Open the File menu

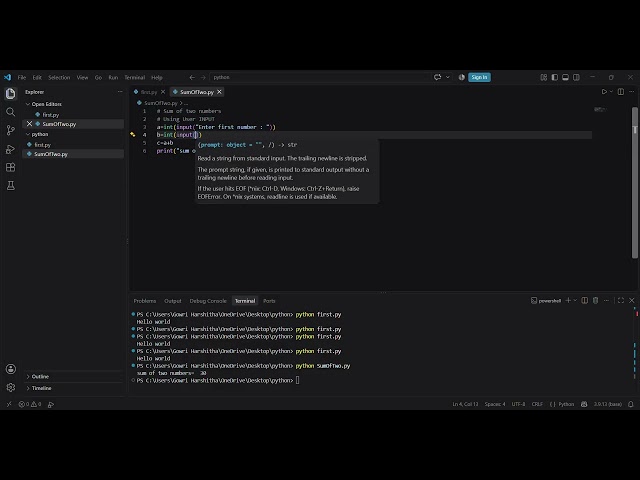22,77
